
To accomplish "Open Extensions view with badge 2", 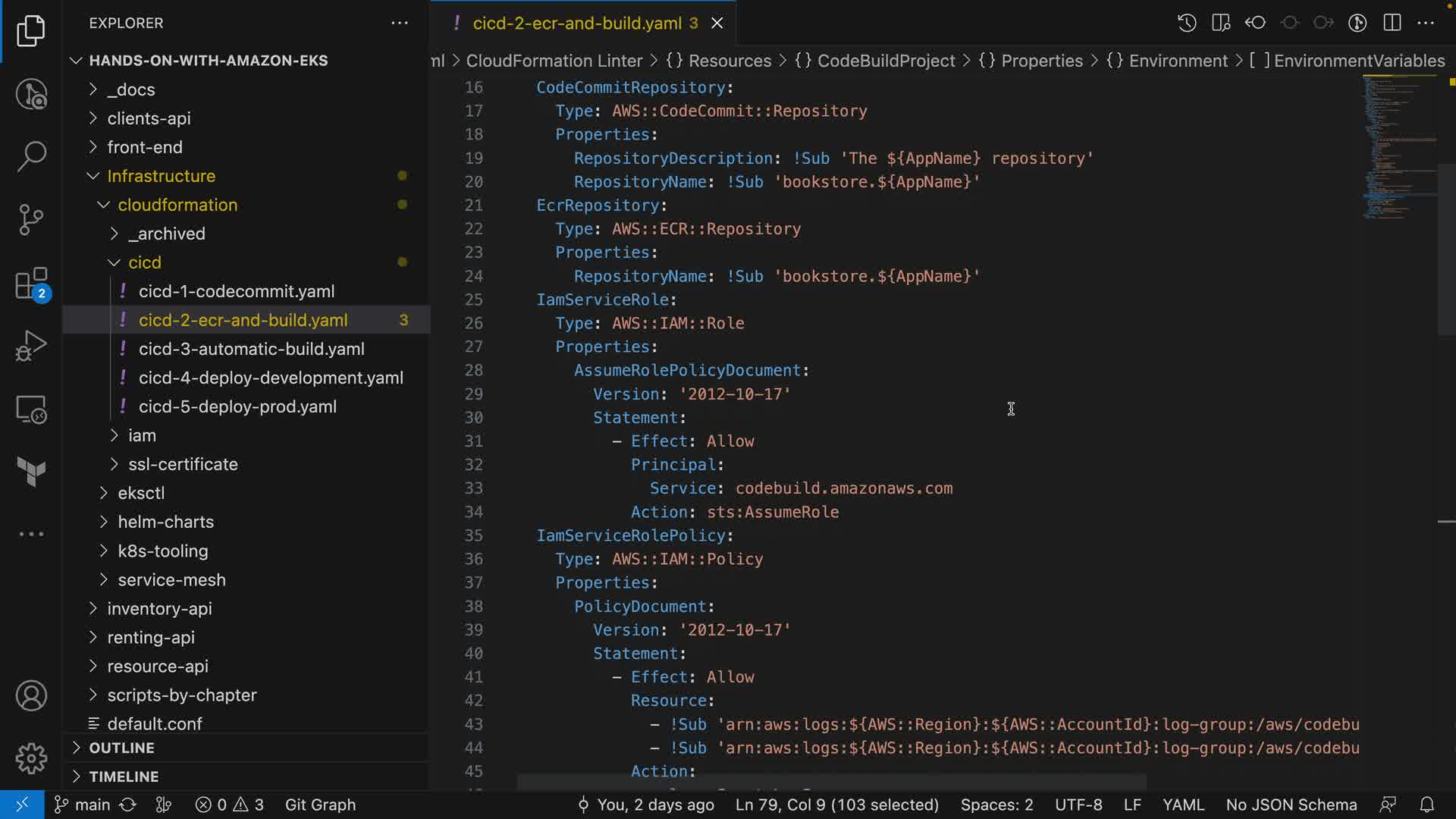I will point(31,284).
